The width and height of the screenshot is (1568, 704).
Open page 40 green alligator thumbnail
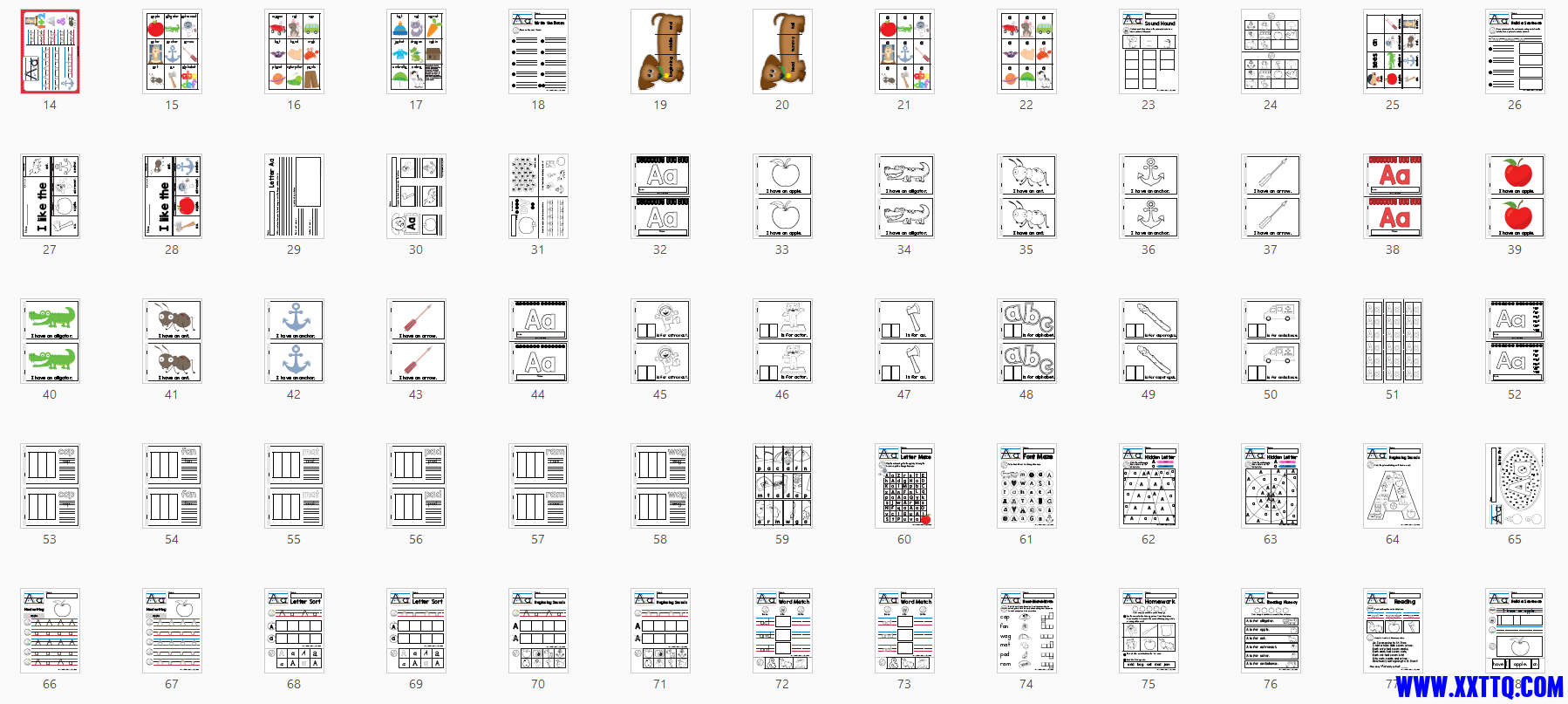click(50, 341)
